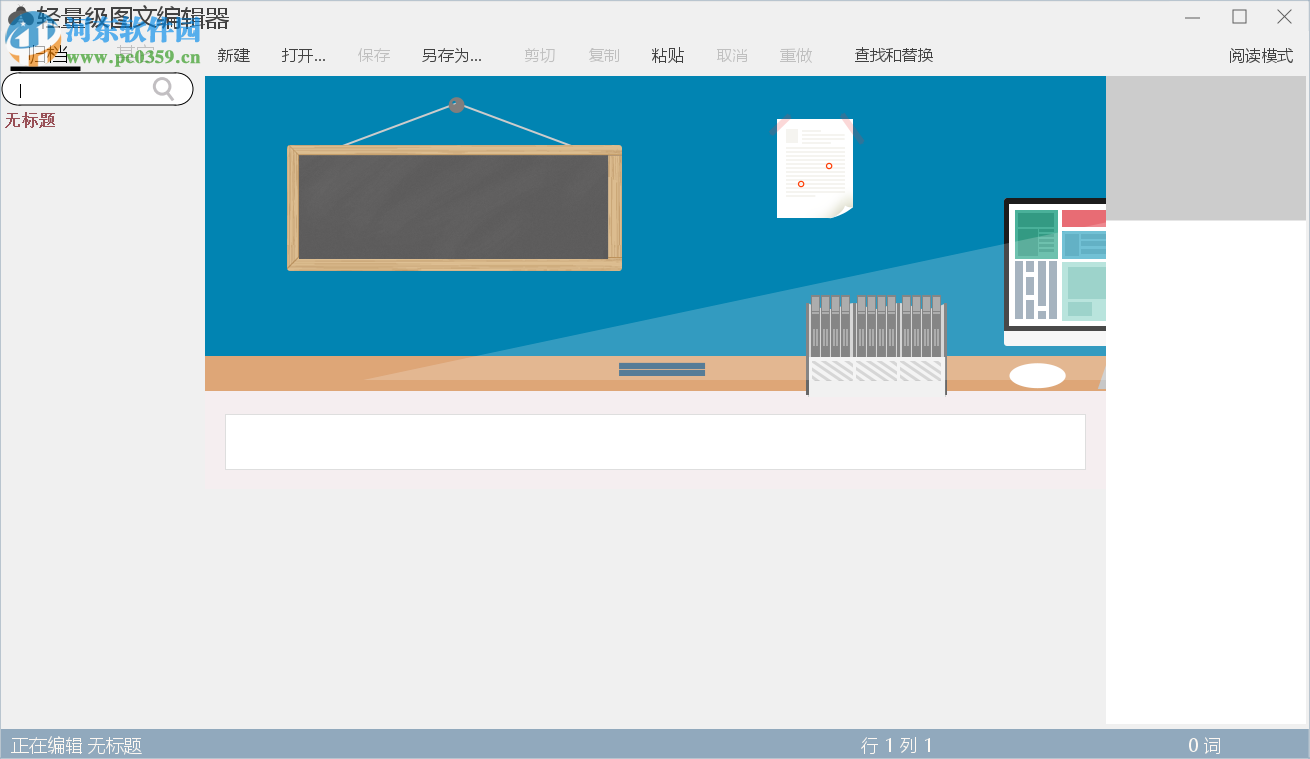
Task: Click the blank text entry area below the banner
Action: 655,441
